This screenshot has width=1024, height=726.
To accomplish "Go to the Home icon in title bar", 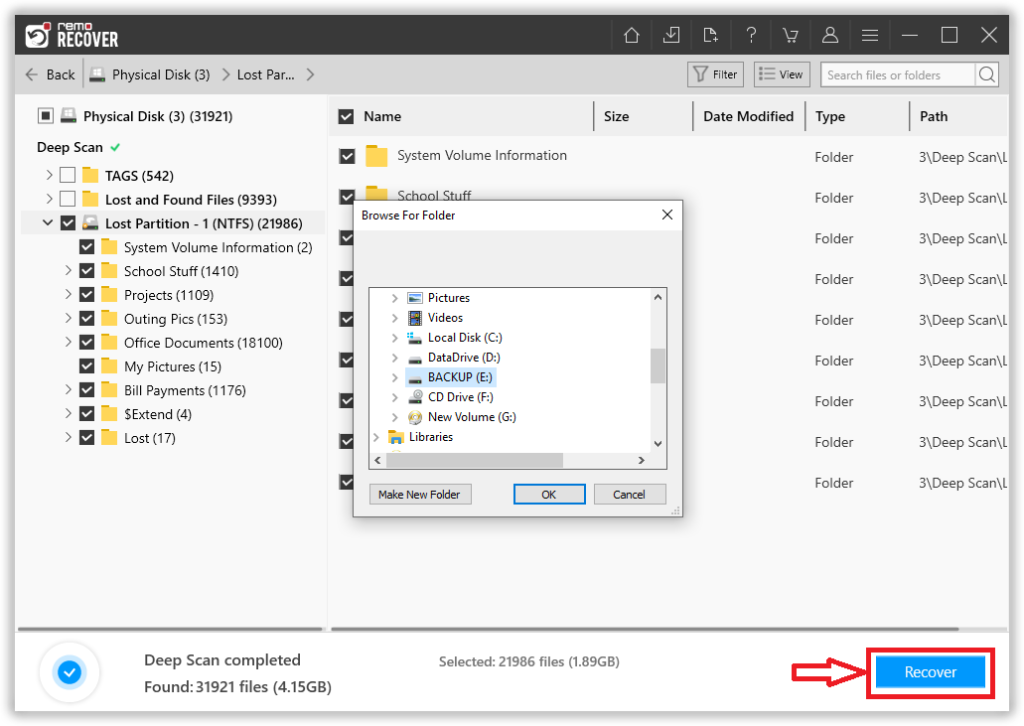I will coord(631,35).
